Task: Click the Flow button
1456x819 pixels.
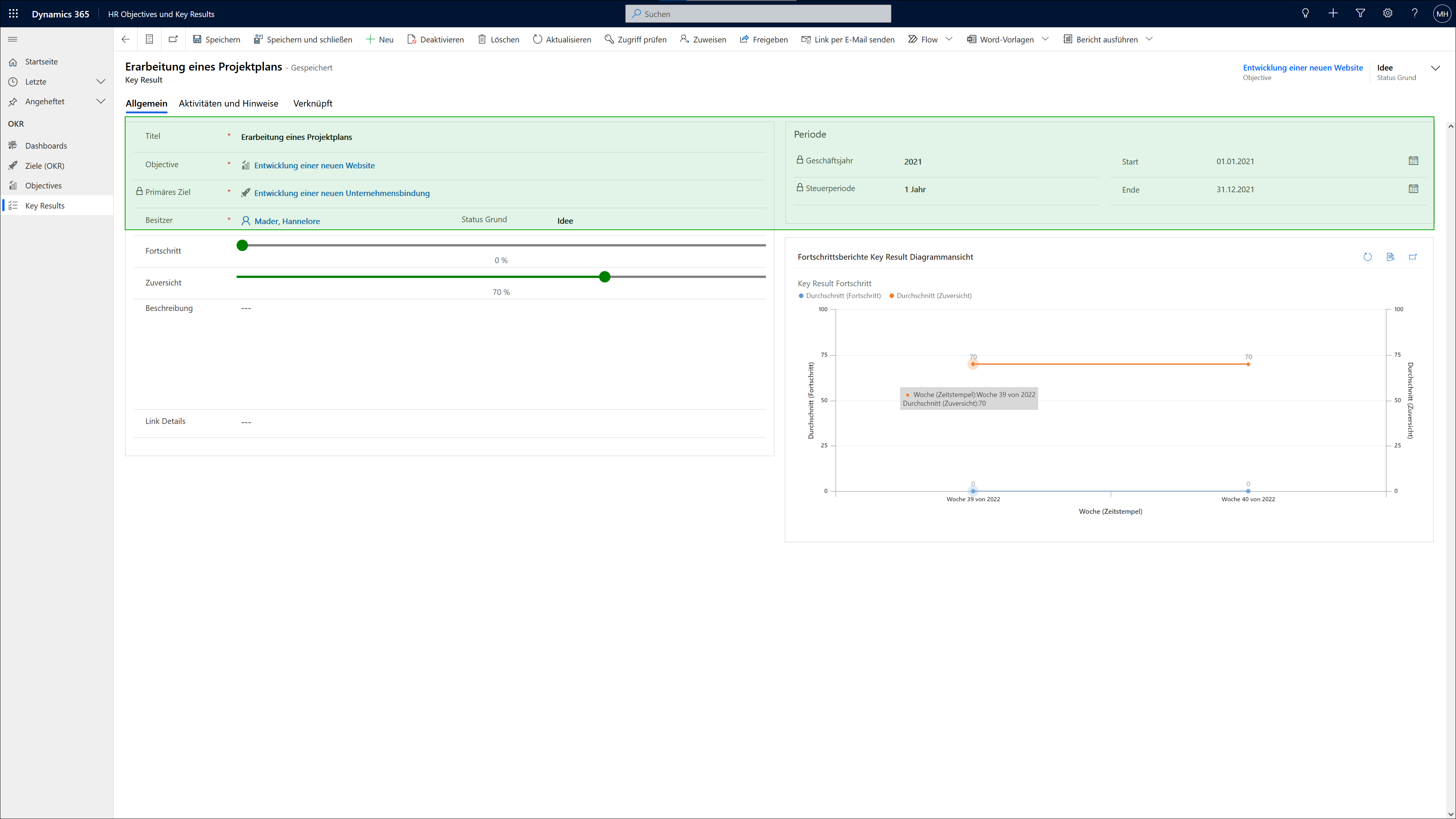Action: click(923, 39)
